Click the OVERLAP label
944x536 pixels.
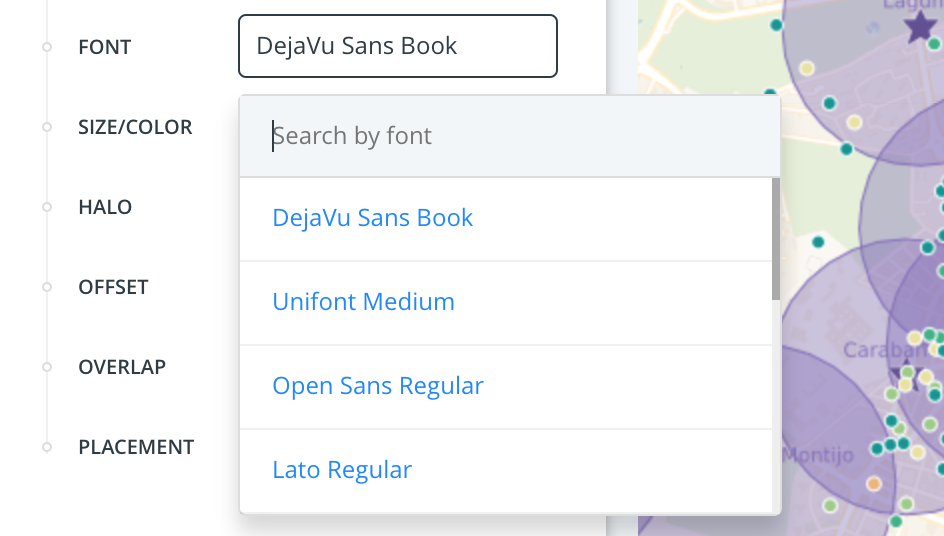122,367
